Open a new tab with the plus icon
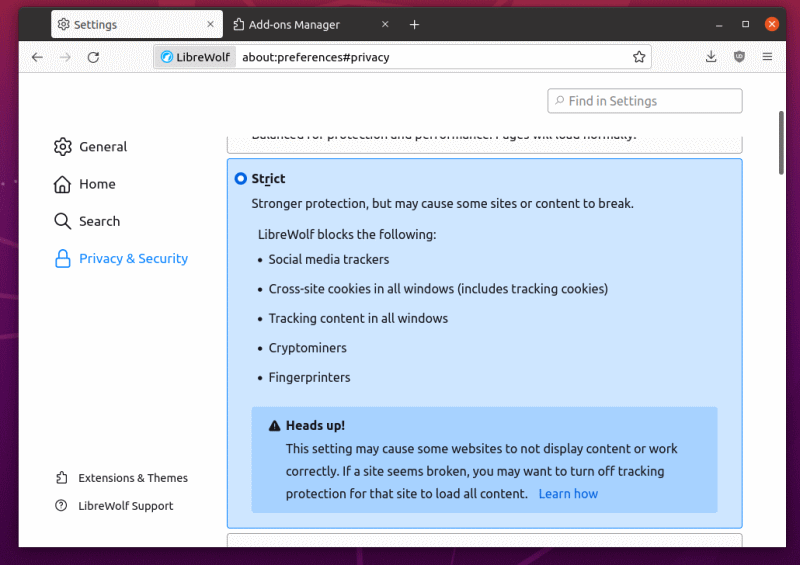The image size is (800, 565). (415, 24)
